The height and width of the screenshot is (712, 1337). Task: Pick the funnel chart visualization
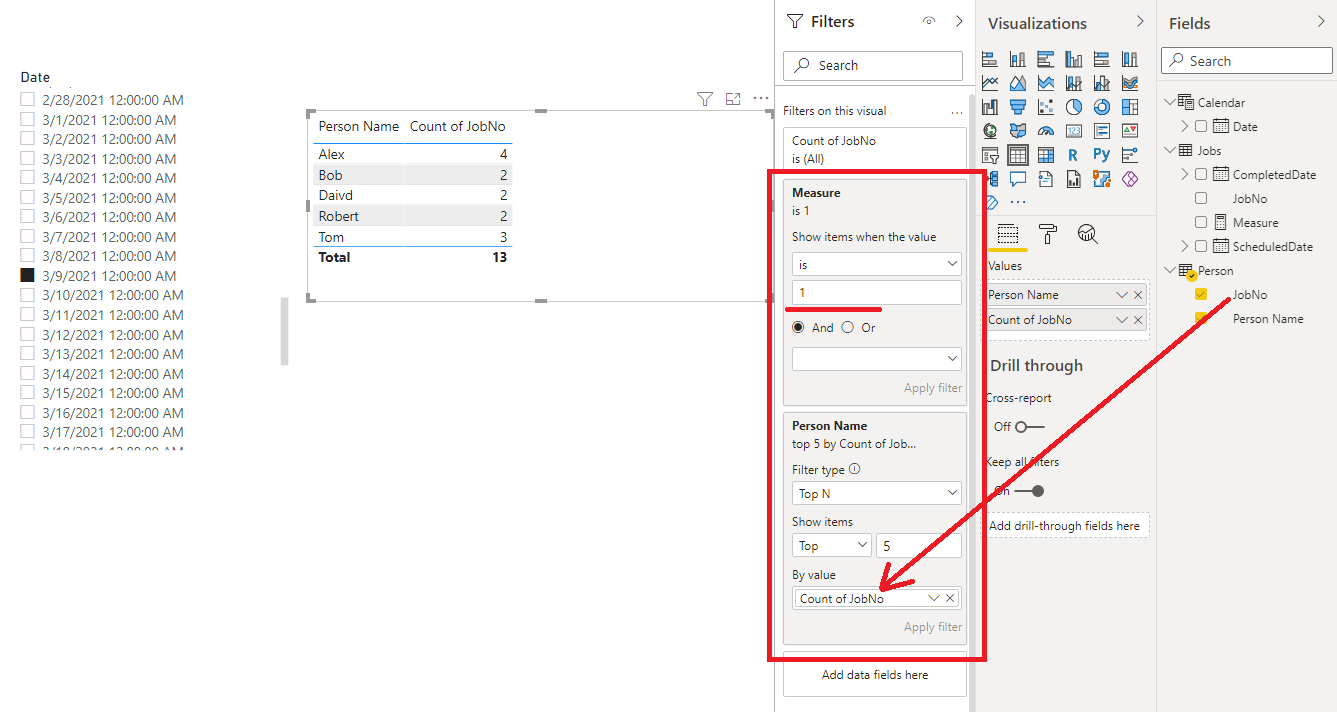(x=1018, y=107)
